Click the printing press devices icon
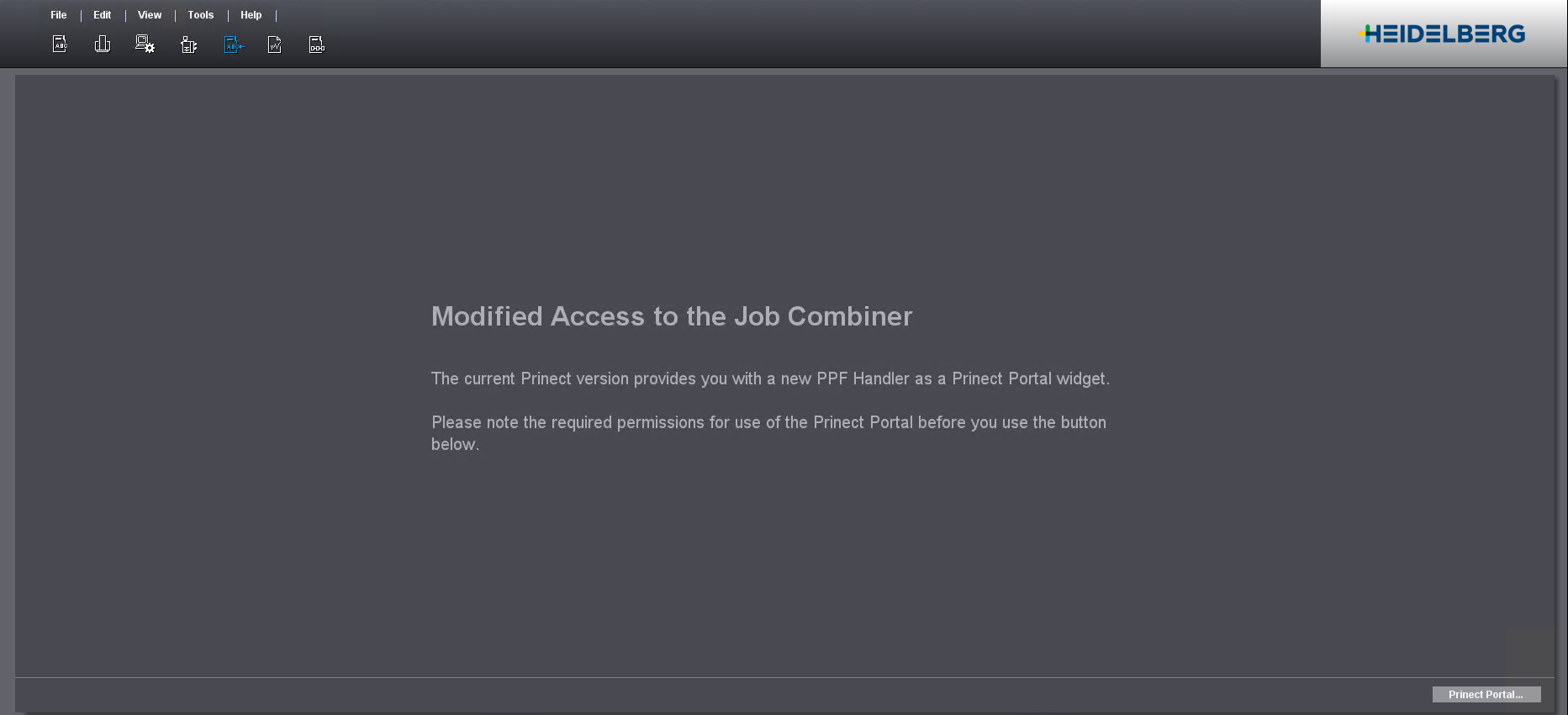 pos(103,45)
